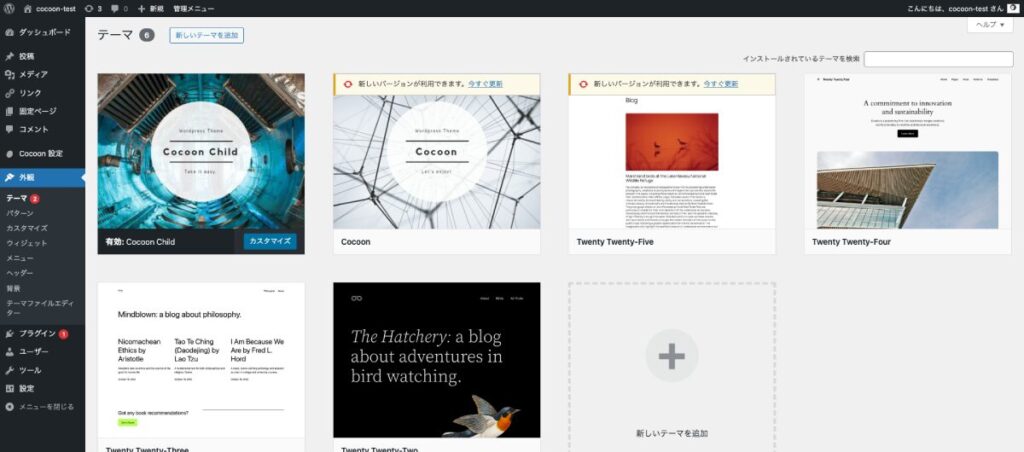The width and height of the screenshot is (1024, 452).
Task: Click the 新しいテーマを追加 button at top
Action: pyautogui.click(x=206, y=35)
